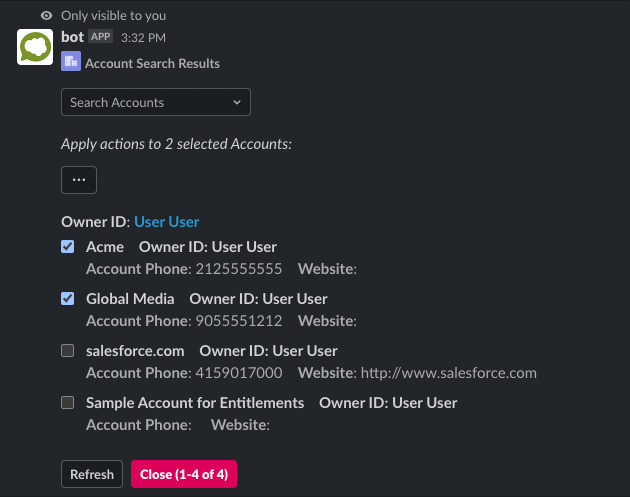Screen dimensions: 630x497
Task: Click the Global Media account name
Action: [x=130, y=299]
